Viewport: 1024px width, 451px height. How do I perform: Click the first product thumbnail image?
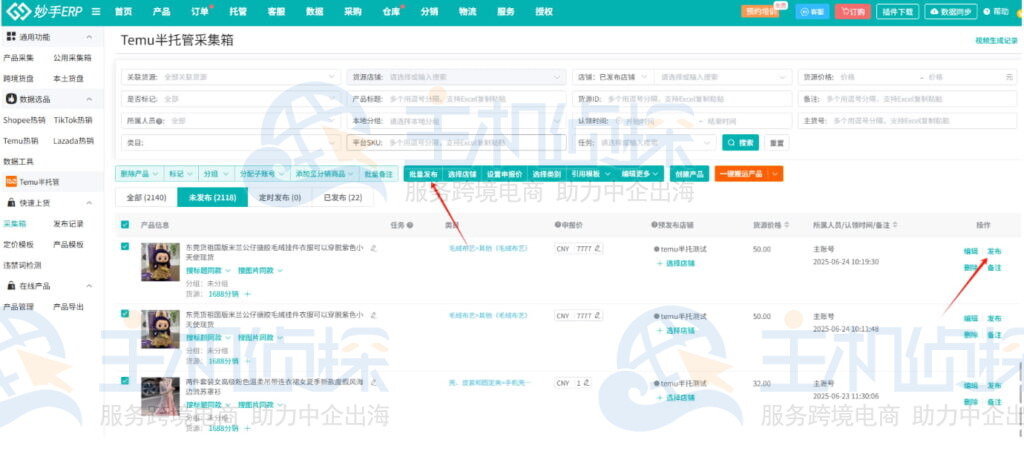pos(160,262)
